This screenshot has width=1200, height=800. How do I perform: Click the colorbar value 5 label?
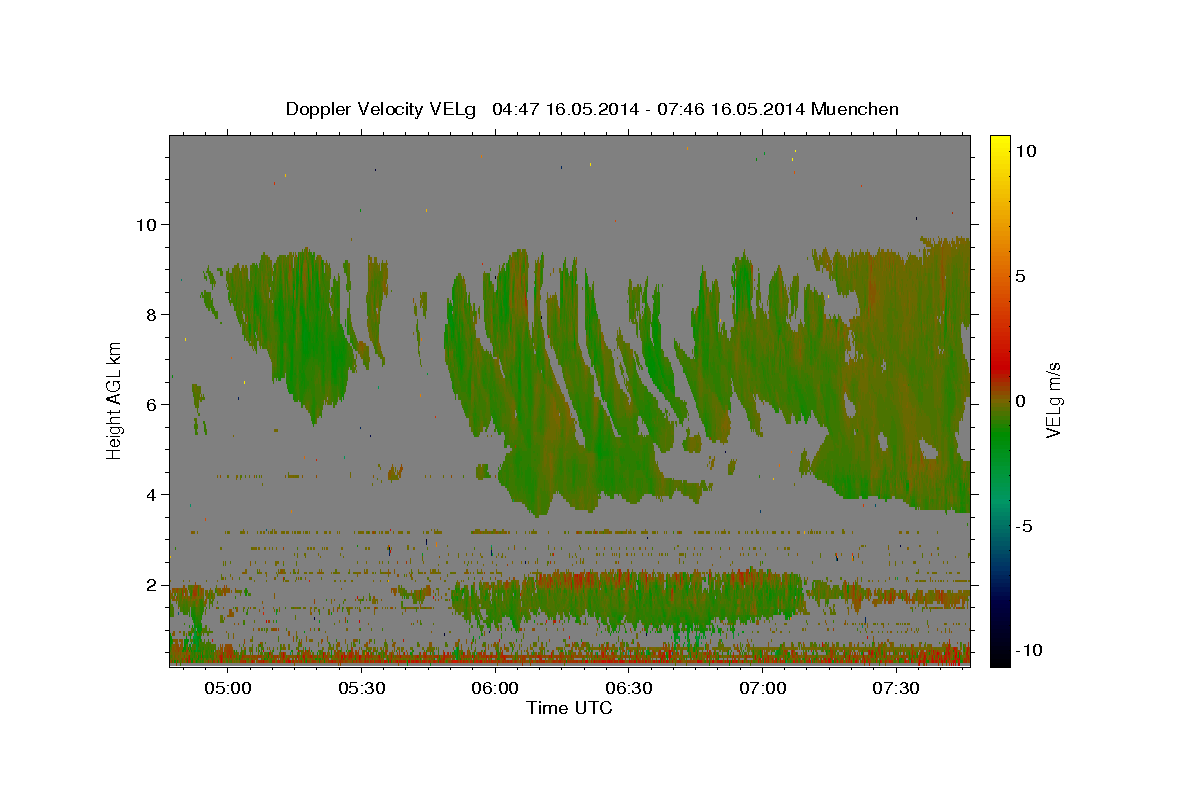[1020, 276]
